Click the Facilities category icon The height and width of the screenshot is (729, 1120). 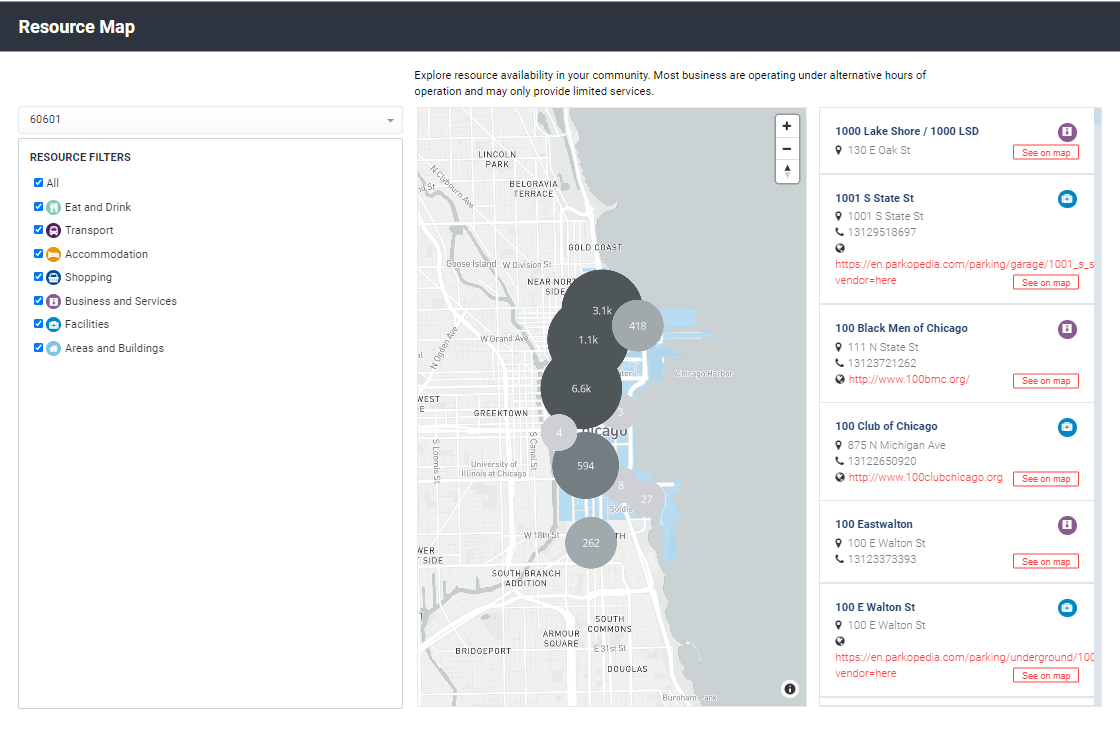coord(54,325)
